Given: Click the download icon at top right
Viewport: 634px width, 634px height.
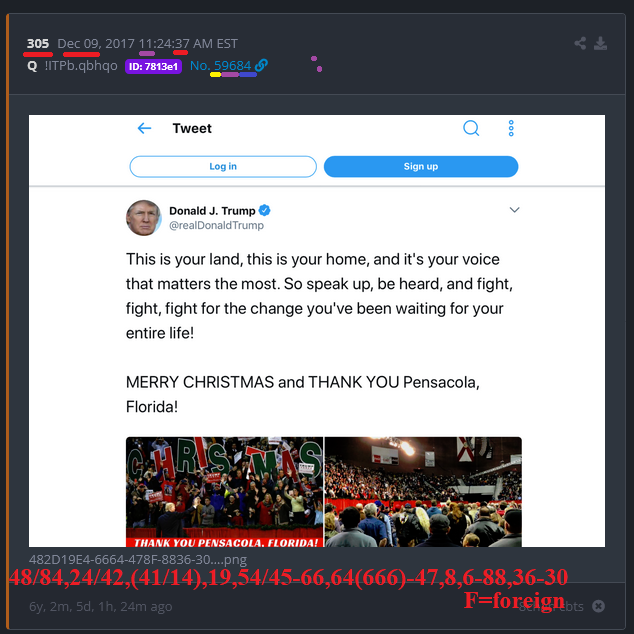Looking at the screenshot, I should click(x=600, y=43).
